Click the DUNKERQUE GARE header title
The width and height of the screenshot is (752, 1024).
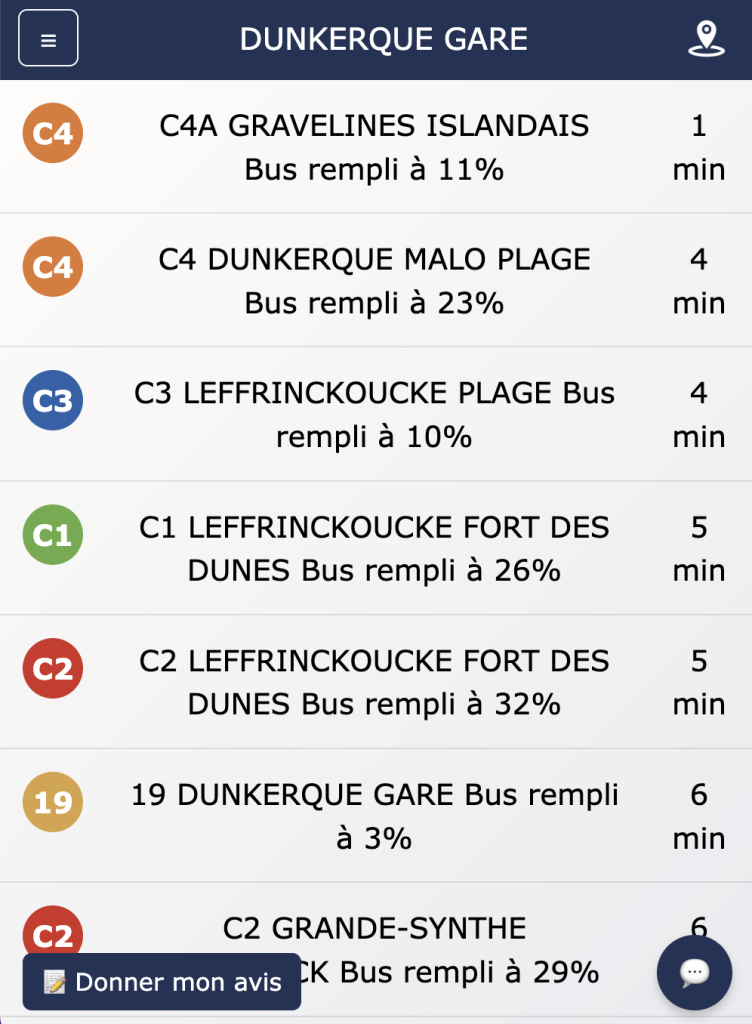[384, 39]
